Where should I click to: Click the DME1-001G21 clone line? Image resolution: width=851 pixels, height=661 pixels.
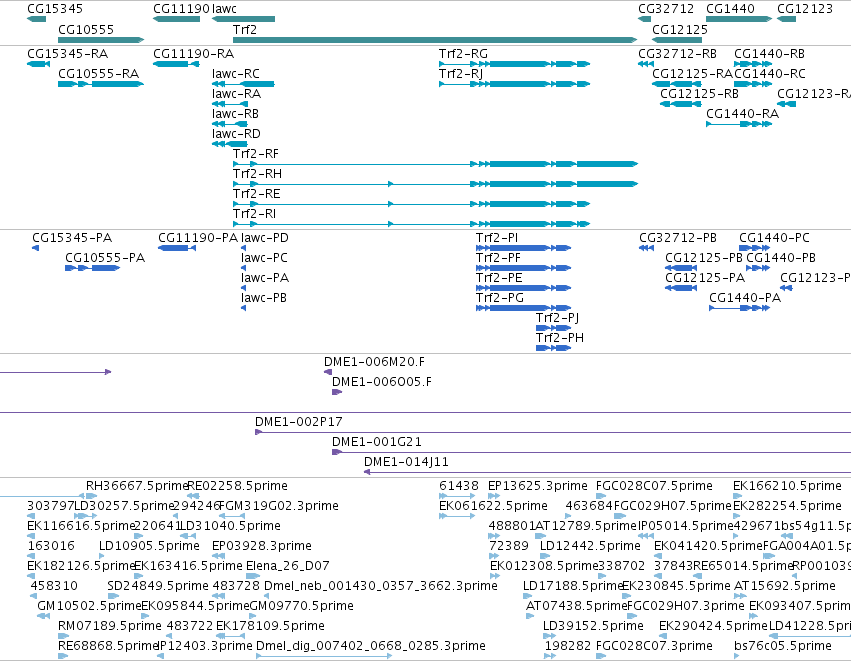(592, 453)
